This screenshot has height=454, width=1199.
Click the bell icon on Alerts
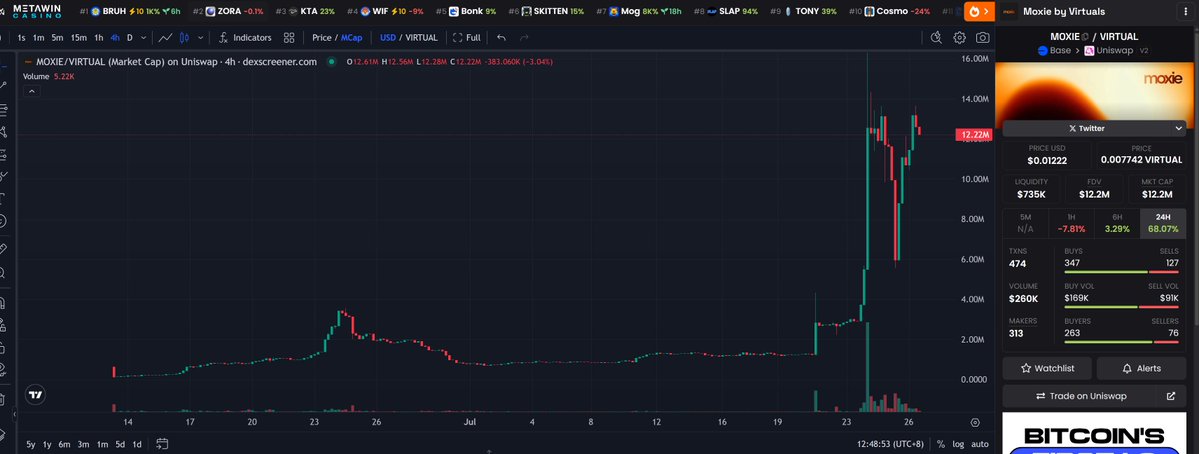tap(1126, 368)
